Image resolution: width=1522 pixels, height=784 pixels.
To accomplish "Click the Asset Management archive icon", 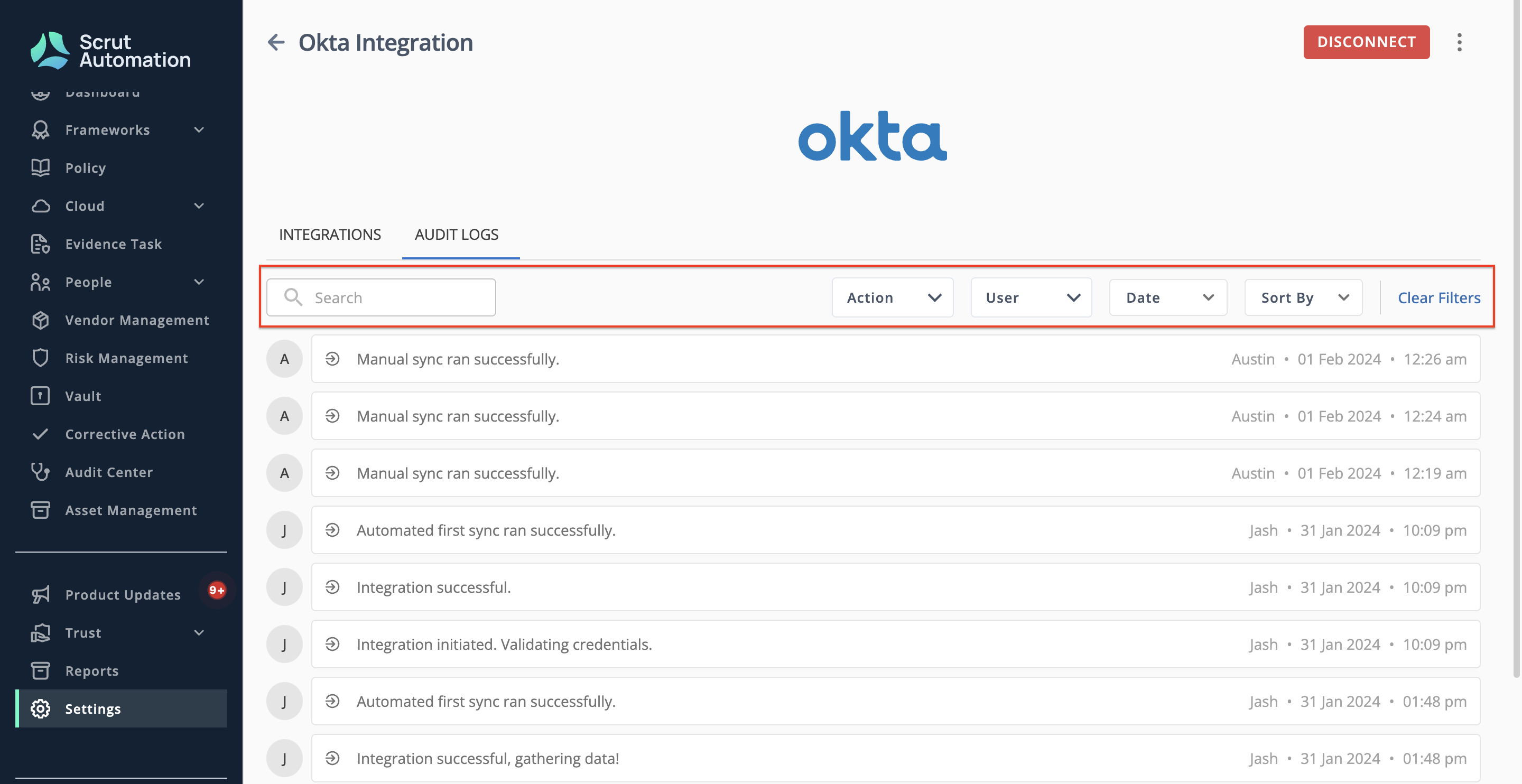I will 40,510.
